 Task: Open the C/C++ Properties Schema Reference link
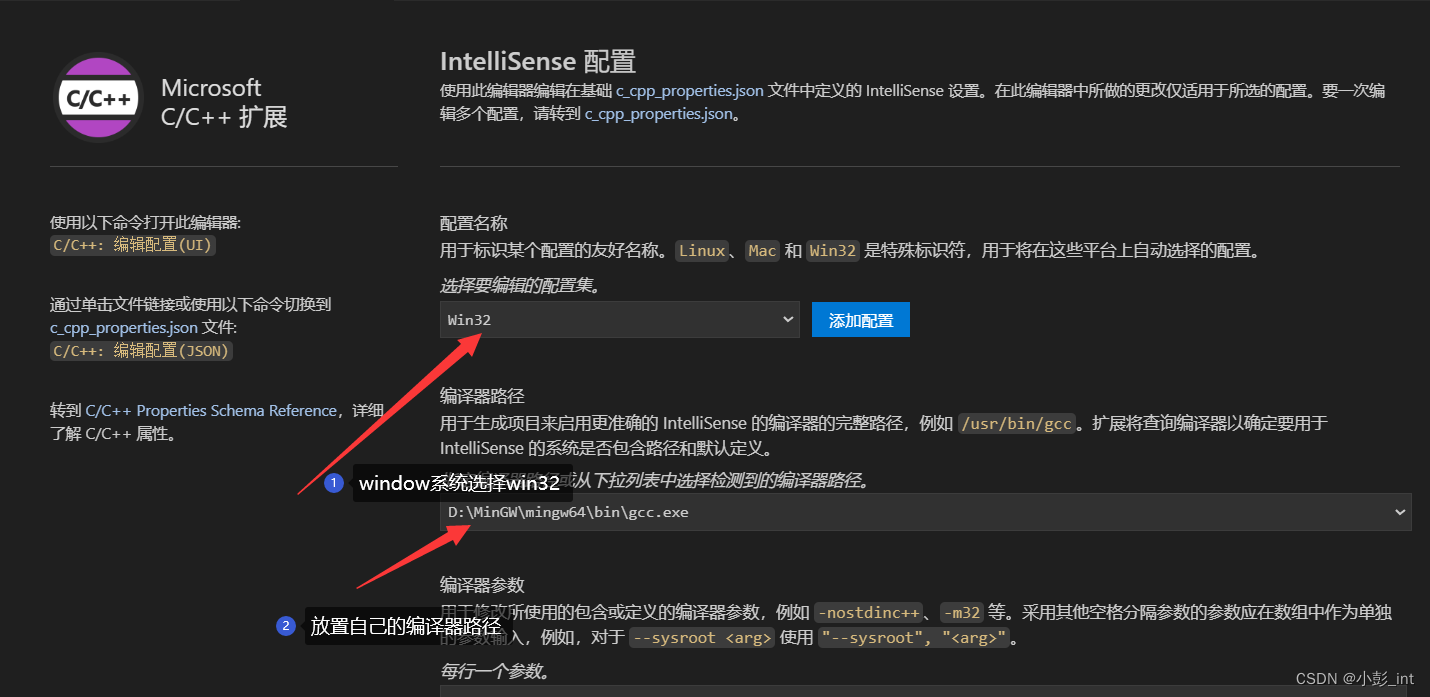211,410
